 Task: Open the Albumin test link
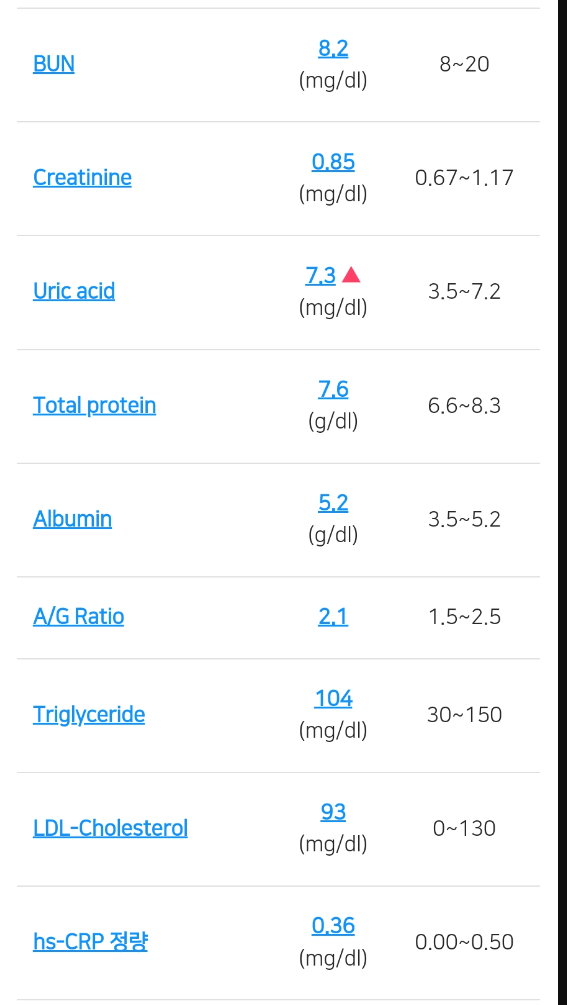coord(72,519)
